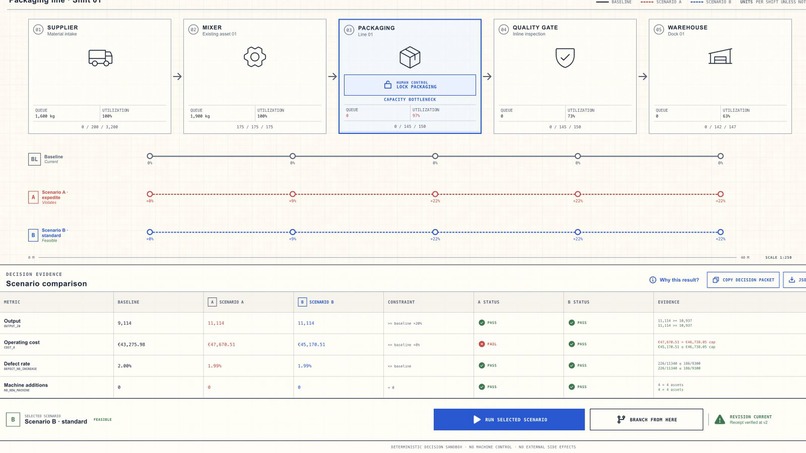Click the branch icon on Branch From Here
The width and height of the screenshot is (806, 453).
621,420
